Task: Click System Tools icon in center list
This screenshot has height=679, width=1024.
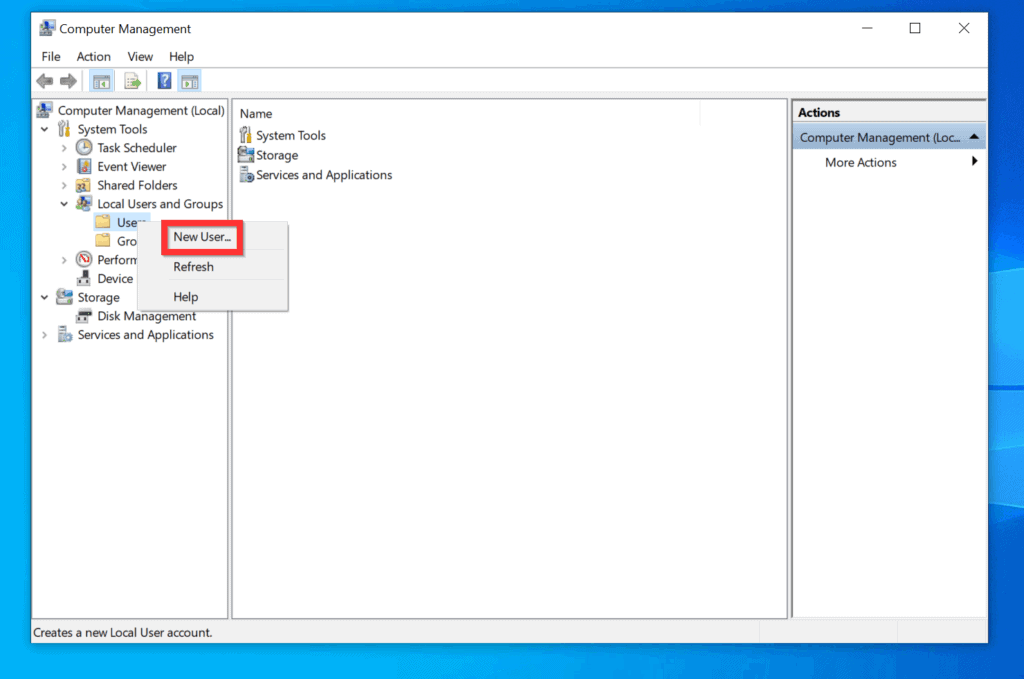Action: pos(246,135)
